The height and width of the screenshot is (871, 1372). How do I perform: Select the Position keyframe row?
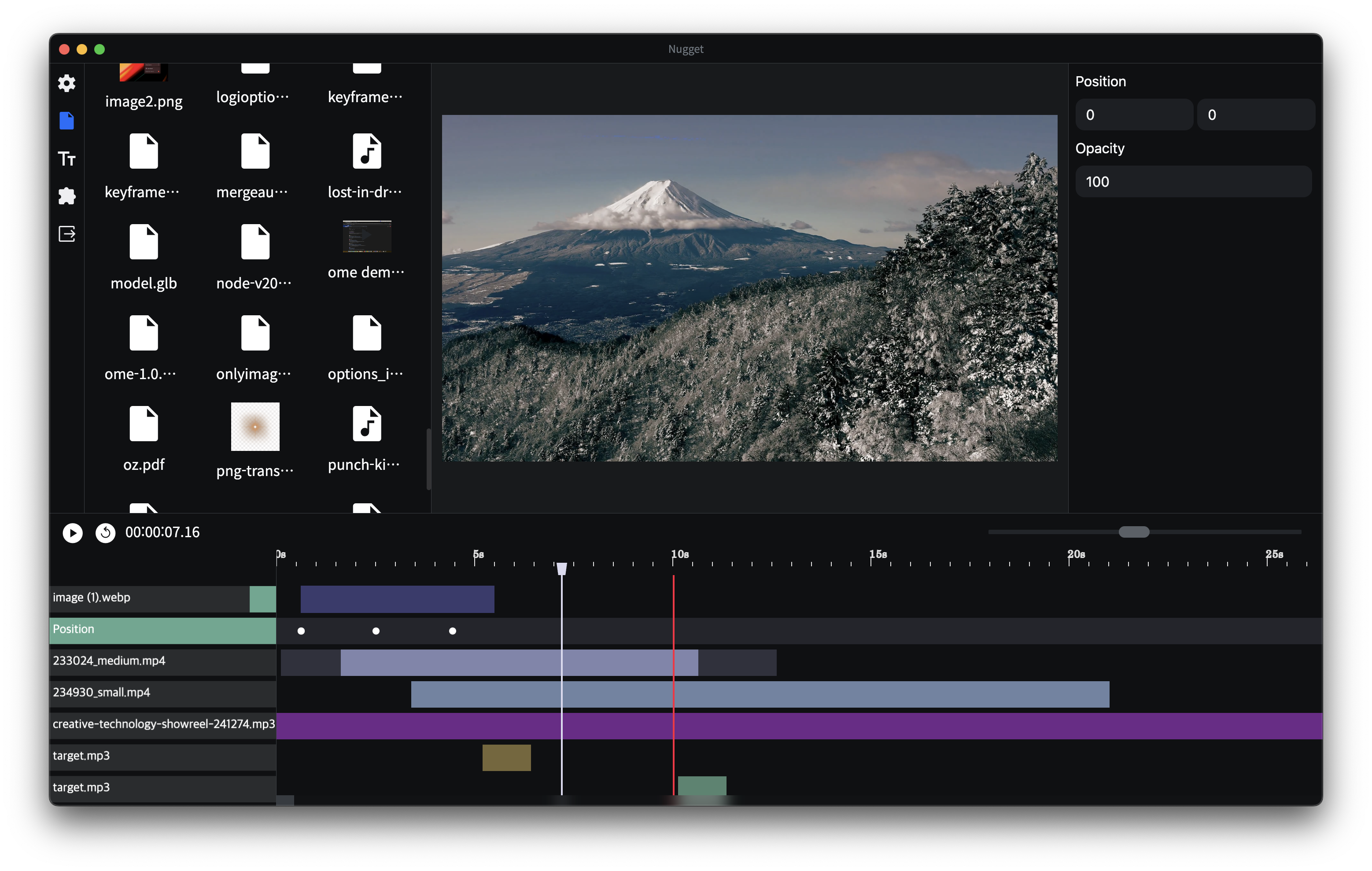pos(162,631)
